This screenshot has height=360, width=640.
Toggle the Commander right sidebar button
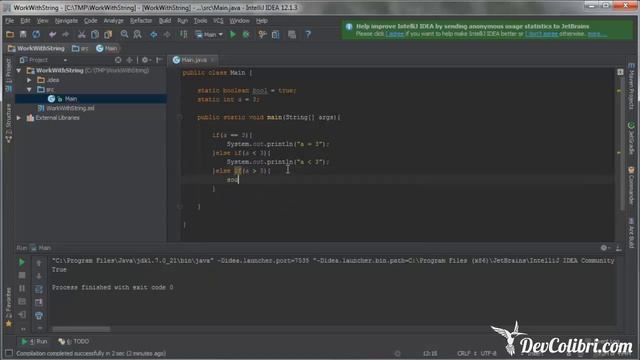click(631, 186)
